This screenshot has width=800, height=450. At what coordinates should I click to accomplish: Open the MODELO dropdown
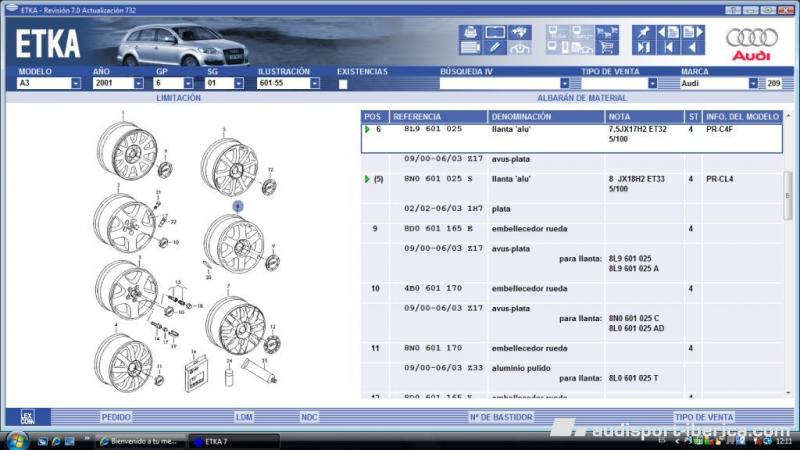(76, 83)
